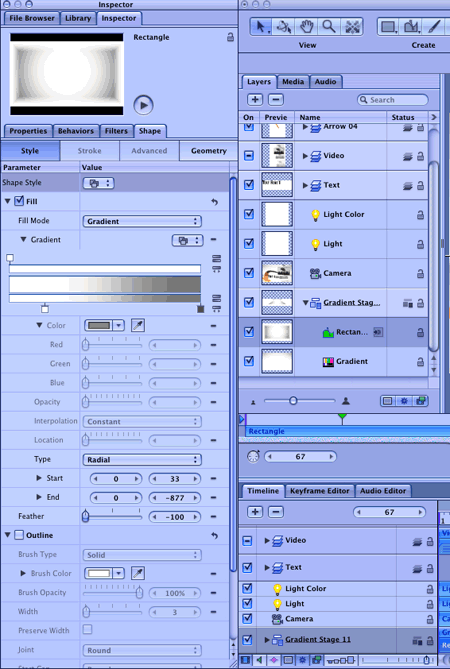Toggle Video group checkbox in Layers list
Viewport: 450px width, 669px height.
pyautogui.click(x=249, y=156)
